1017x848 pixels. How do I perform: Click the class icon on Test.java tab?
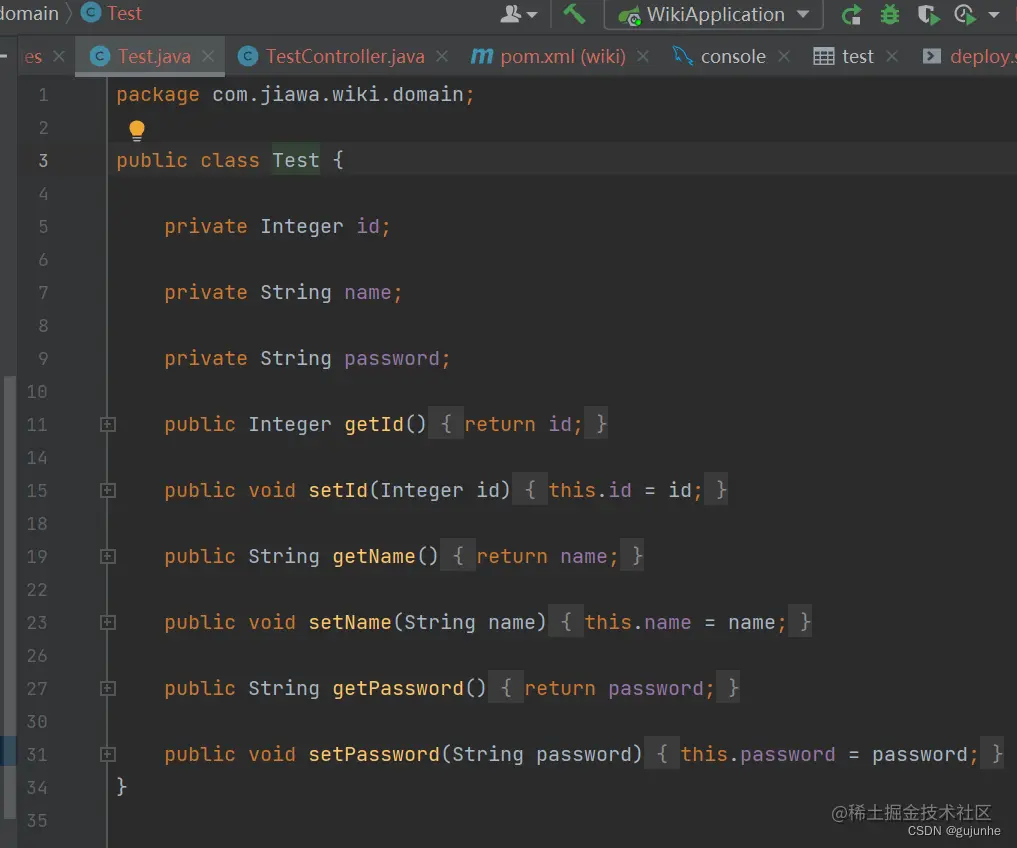tap(99, 56)
